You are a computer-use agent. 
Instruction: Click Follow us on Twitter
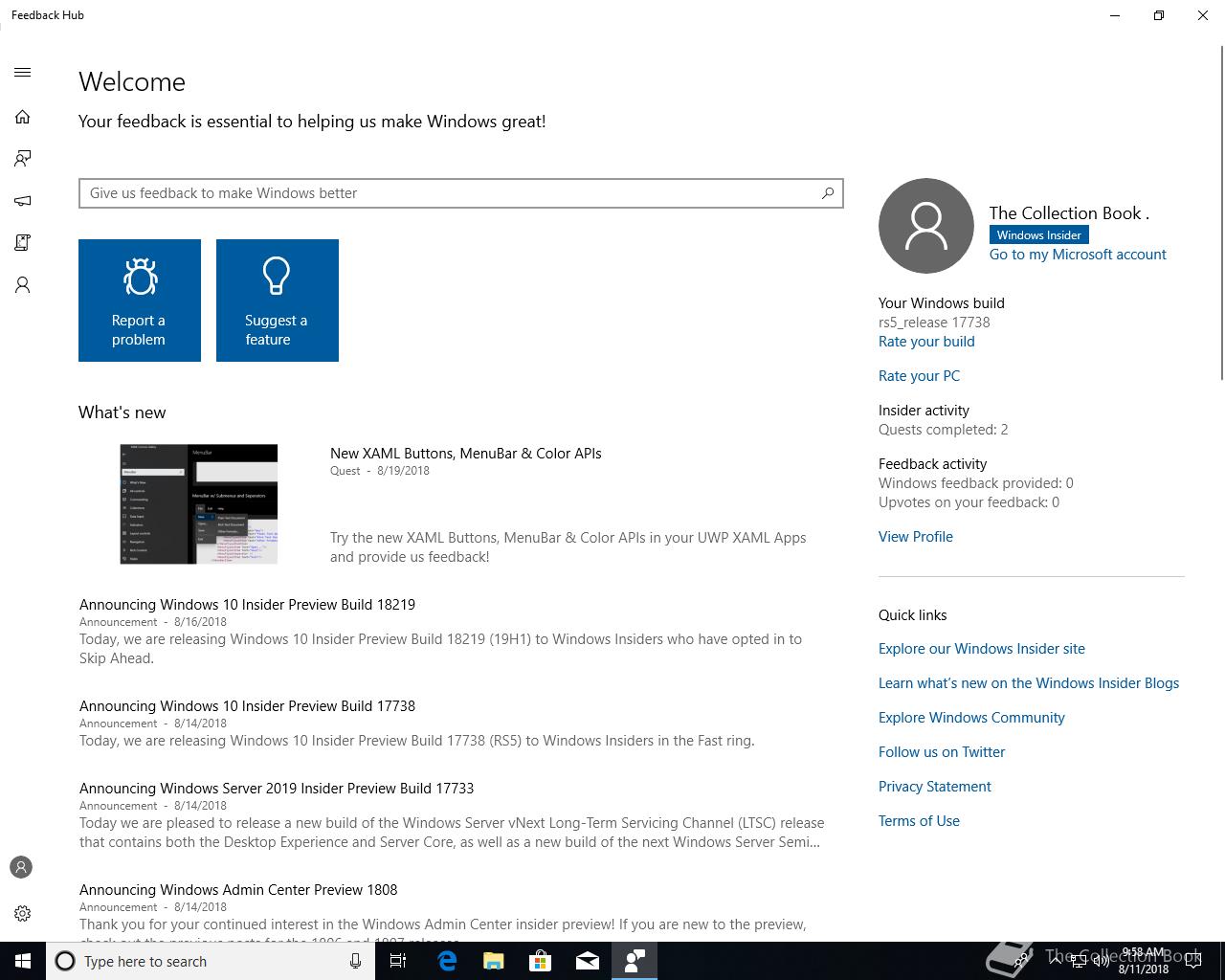coord(942,752)
